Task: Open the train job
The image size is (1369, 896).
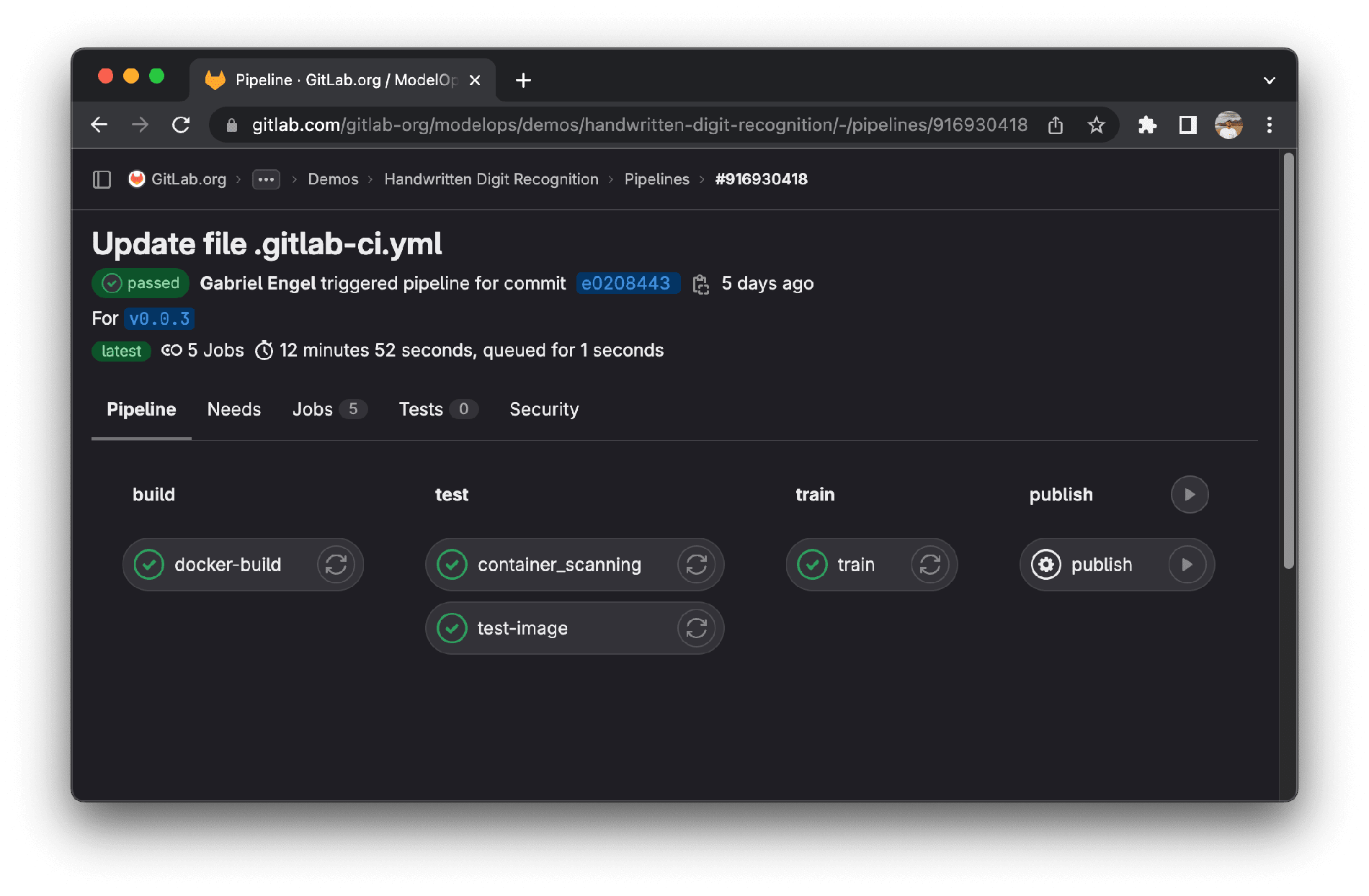Action: point(856,565)
